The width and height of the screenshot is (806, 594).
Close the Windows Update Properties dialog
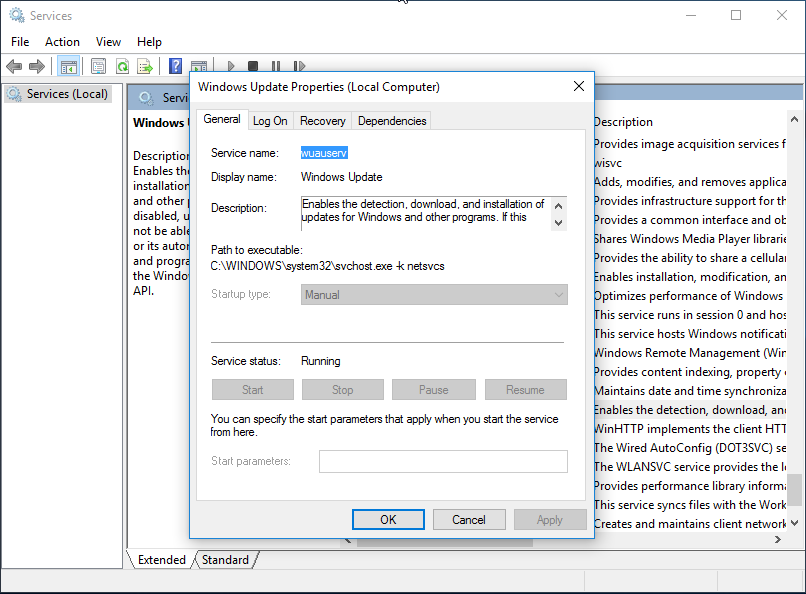click(x=579, y=86)
